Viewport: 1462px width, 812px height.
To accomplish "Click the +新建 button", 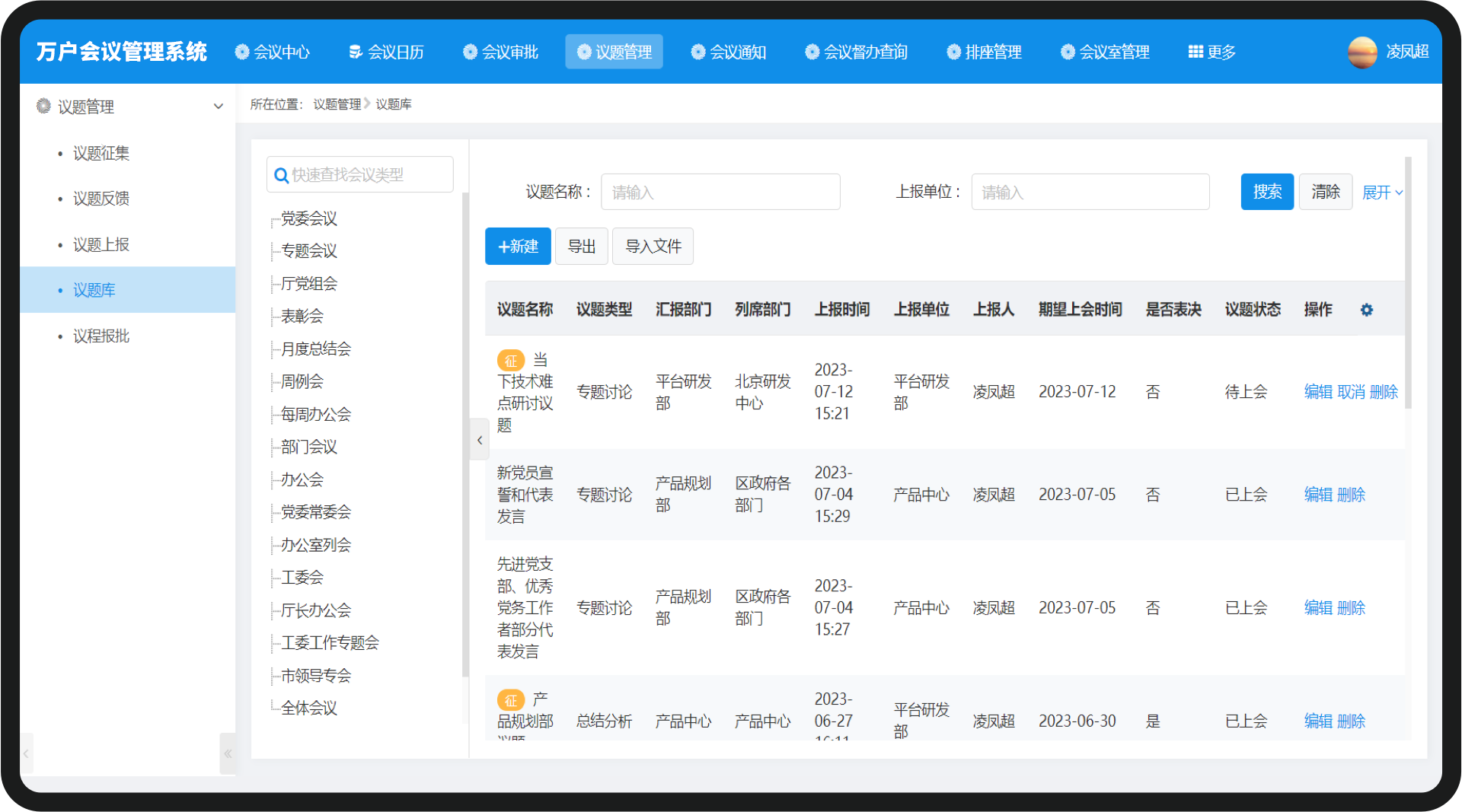I will tap(518, 246).
